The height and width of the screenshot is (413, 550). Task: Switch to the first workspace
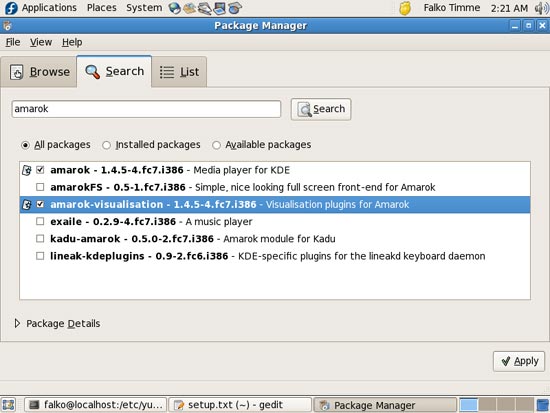[x=469, y=405]
